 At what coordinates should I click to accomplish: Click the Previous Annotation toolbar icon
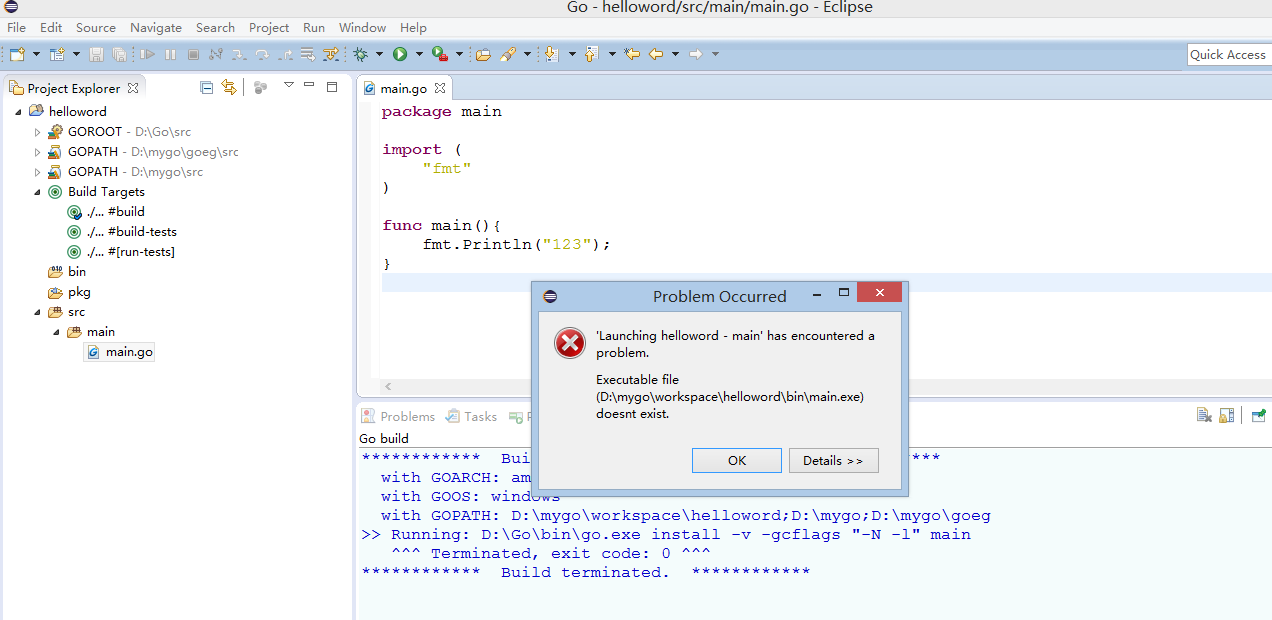click(x=590, y=54)
